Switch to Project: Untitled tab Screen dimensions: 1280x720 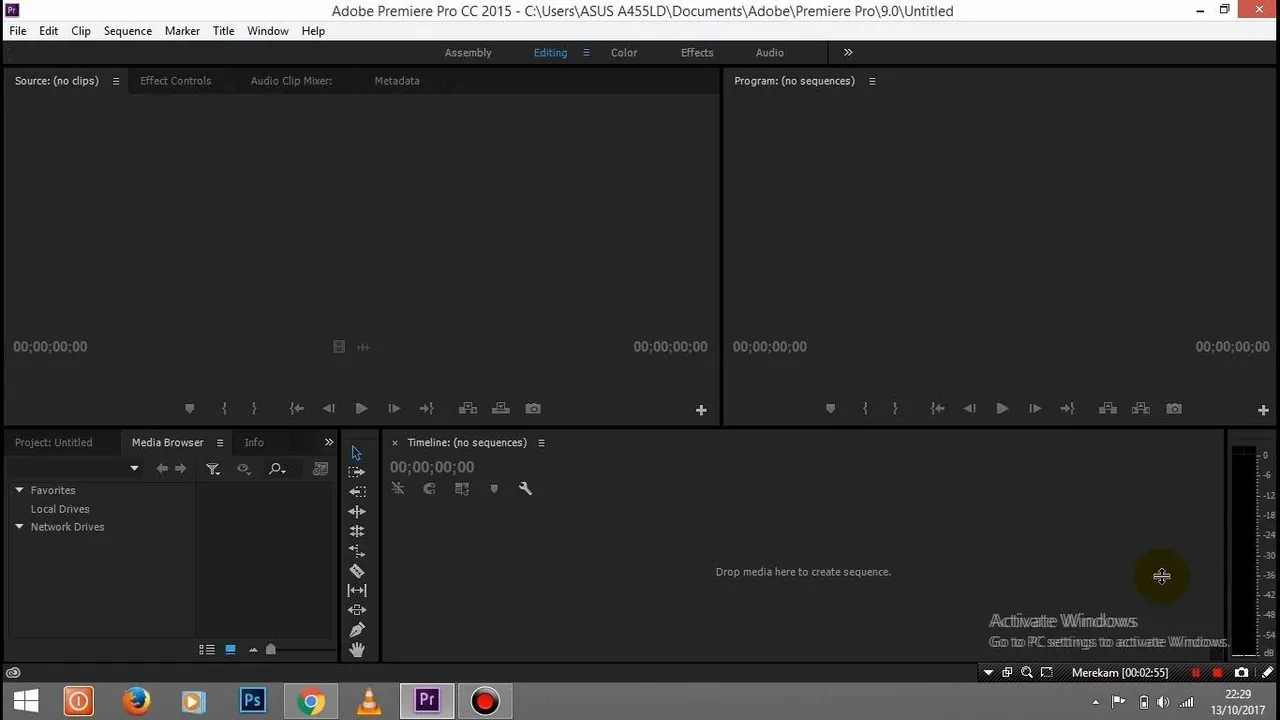tap(53, 442)
